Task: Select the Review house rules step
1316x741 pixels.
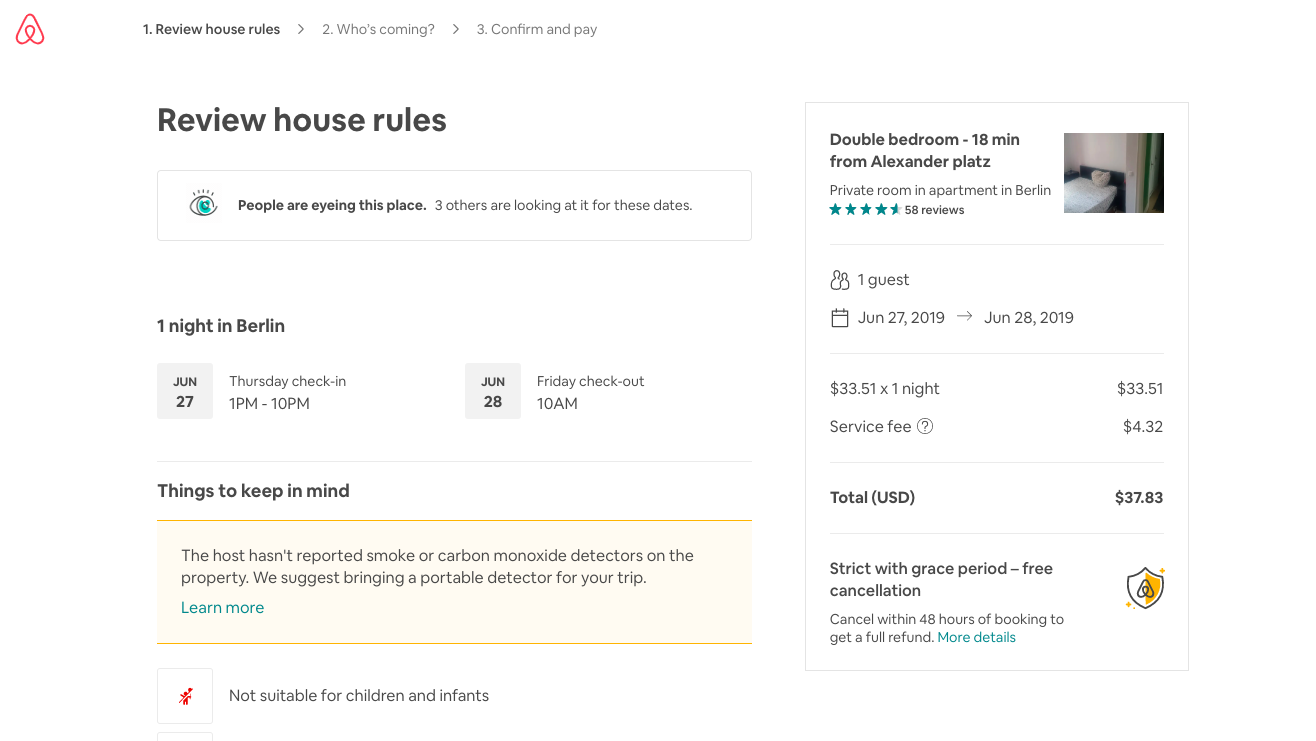Action: [x=211, y=29]
